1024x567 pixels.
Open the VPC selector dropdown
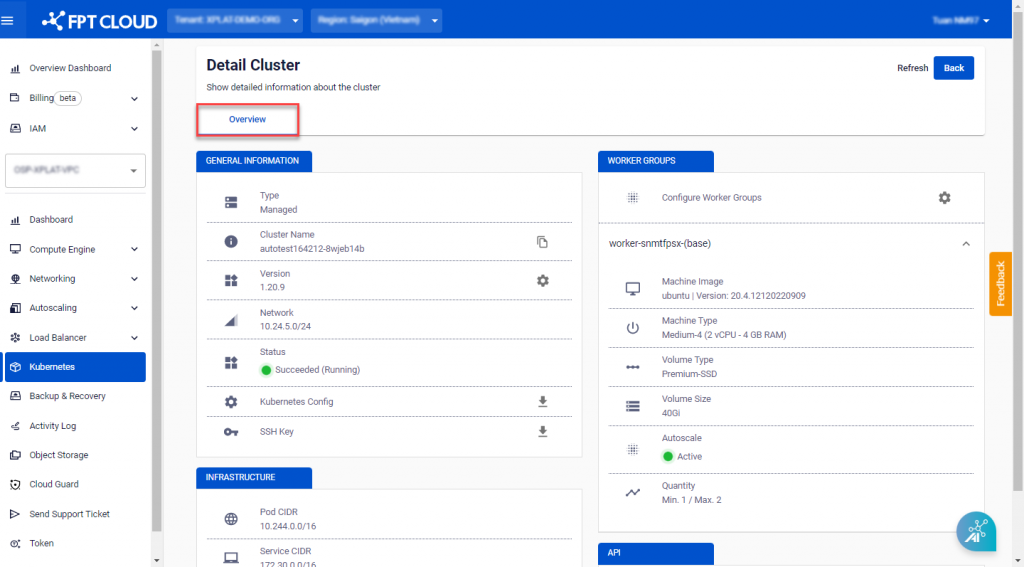(76, 170)
